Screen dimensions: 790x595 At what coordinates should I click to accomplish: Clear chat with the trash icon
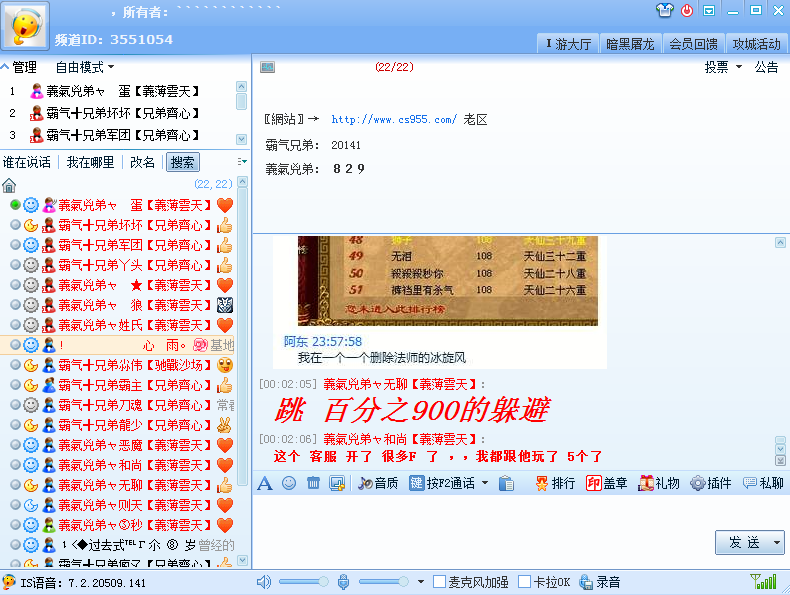point(313,484)
